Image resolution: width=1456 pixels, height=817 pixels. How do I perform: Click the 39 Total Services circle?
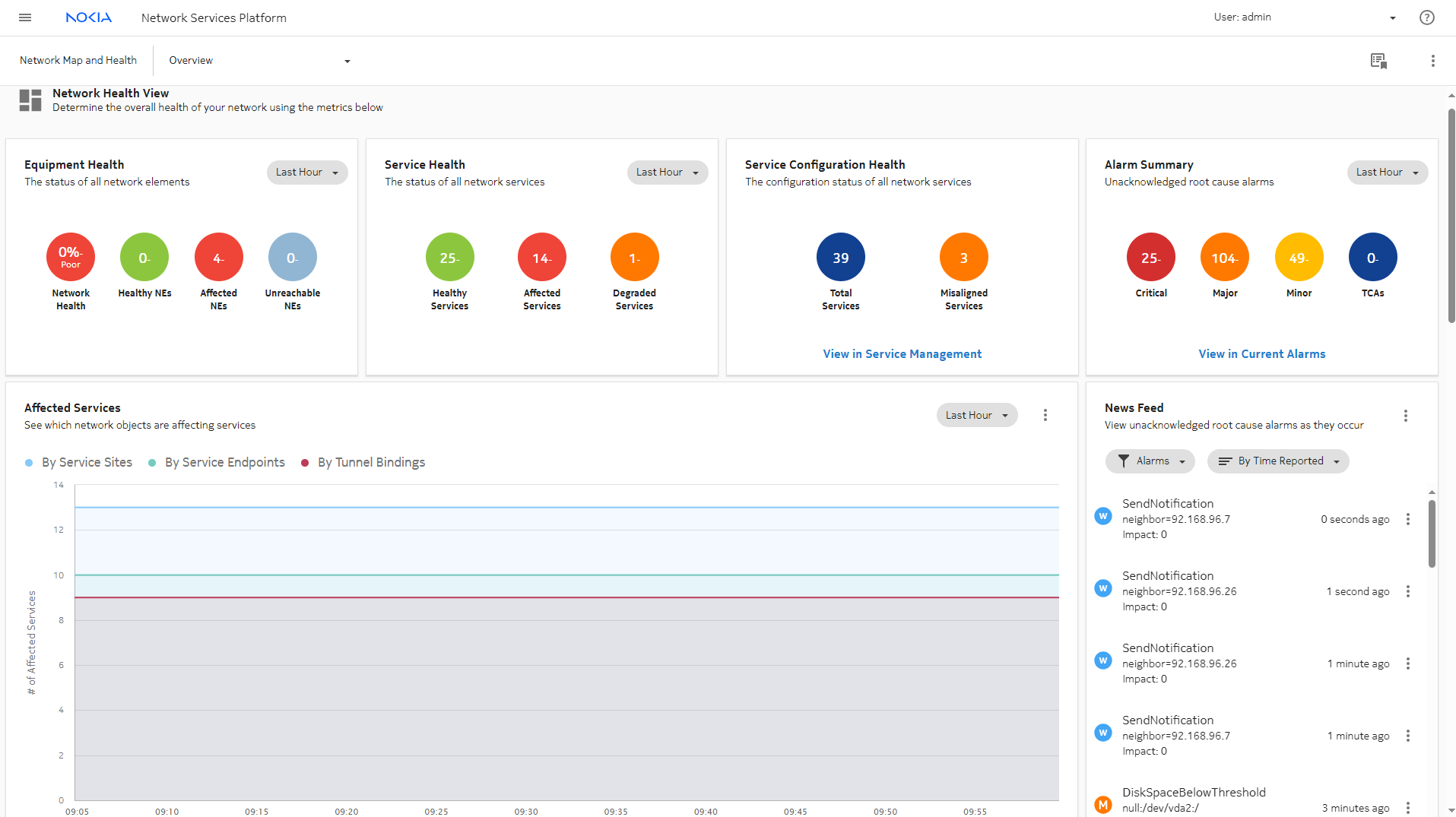tap(841, 257)
